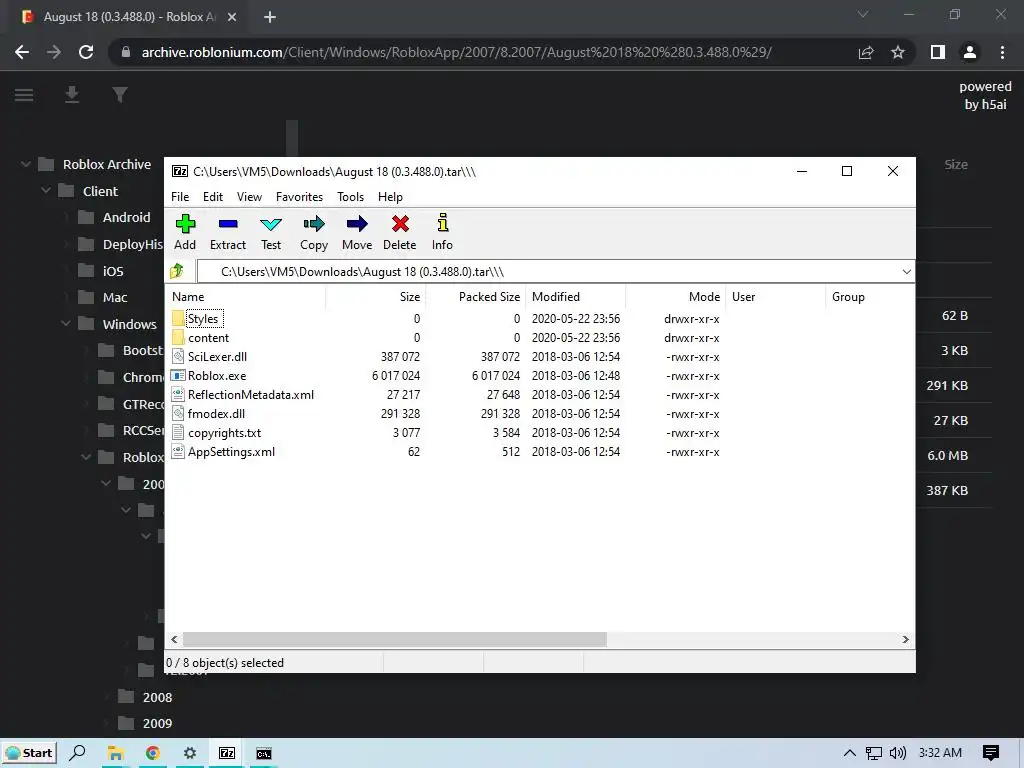Toggle the browser side panel icon
The image size is (1024, 768).
pyautogui.click(x=938, y=52)
